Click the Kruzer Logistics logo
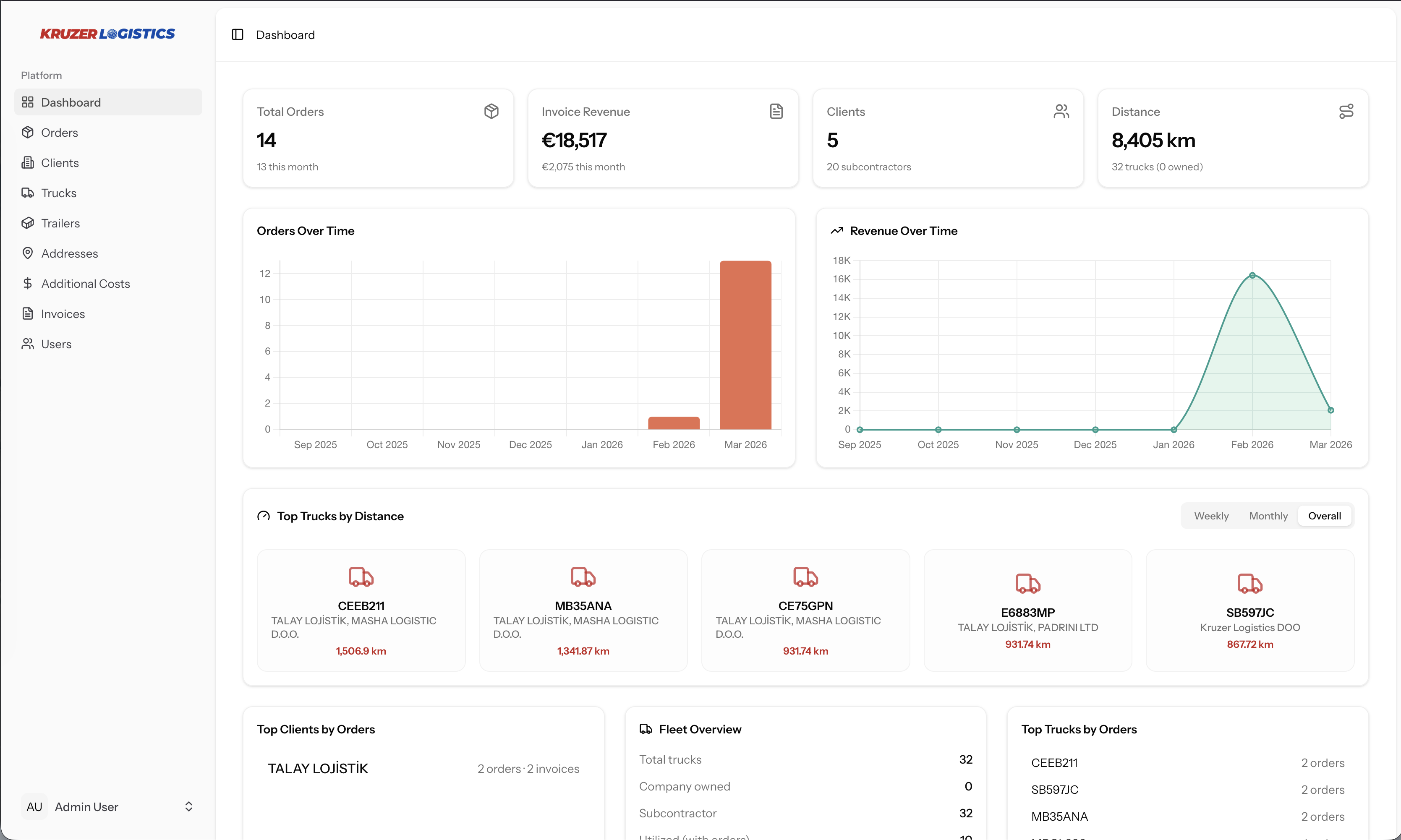 click(107, 34)
